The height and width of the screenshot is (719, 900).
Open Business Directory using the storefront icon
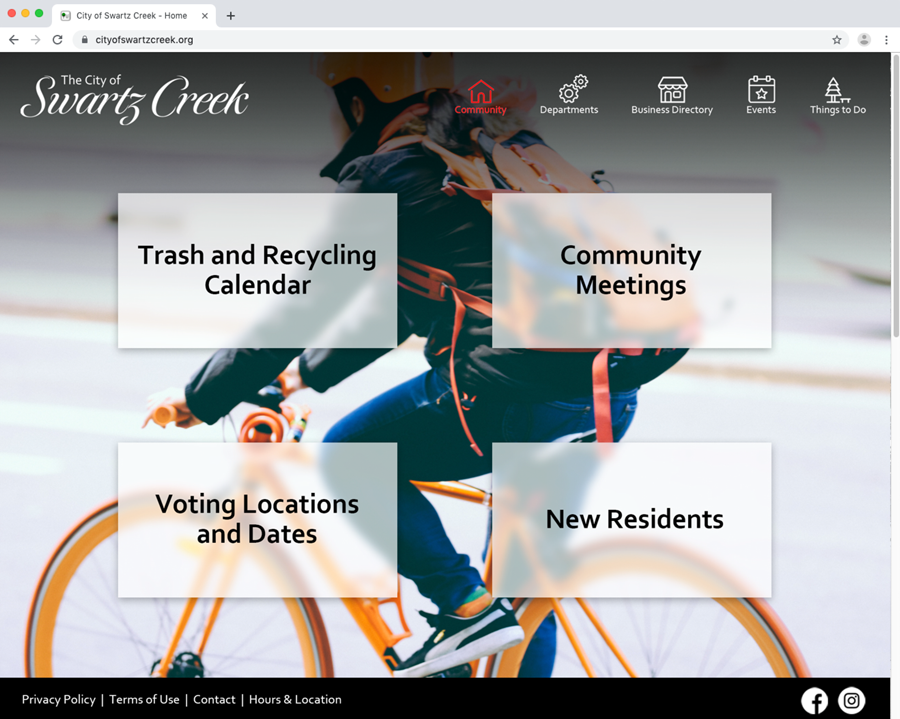click(672, 86)
